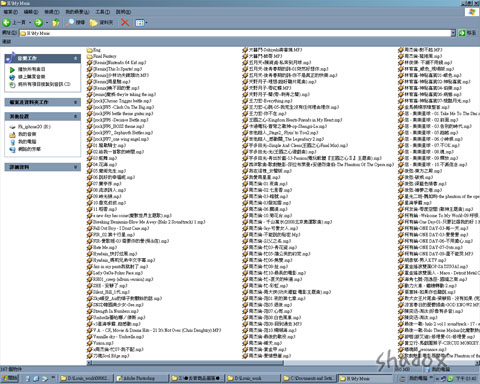Expand the address bar dropdown arrow

pos(453,33)
